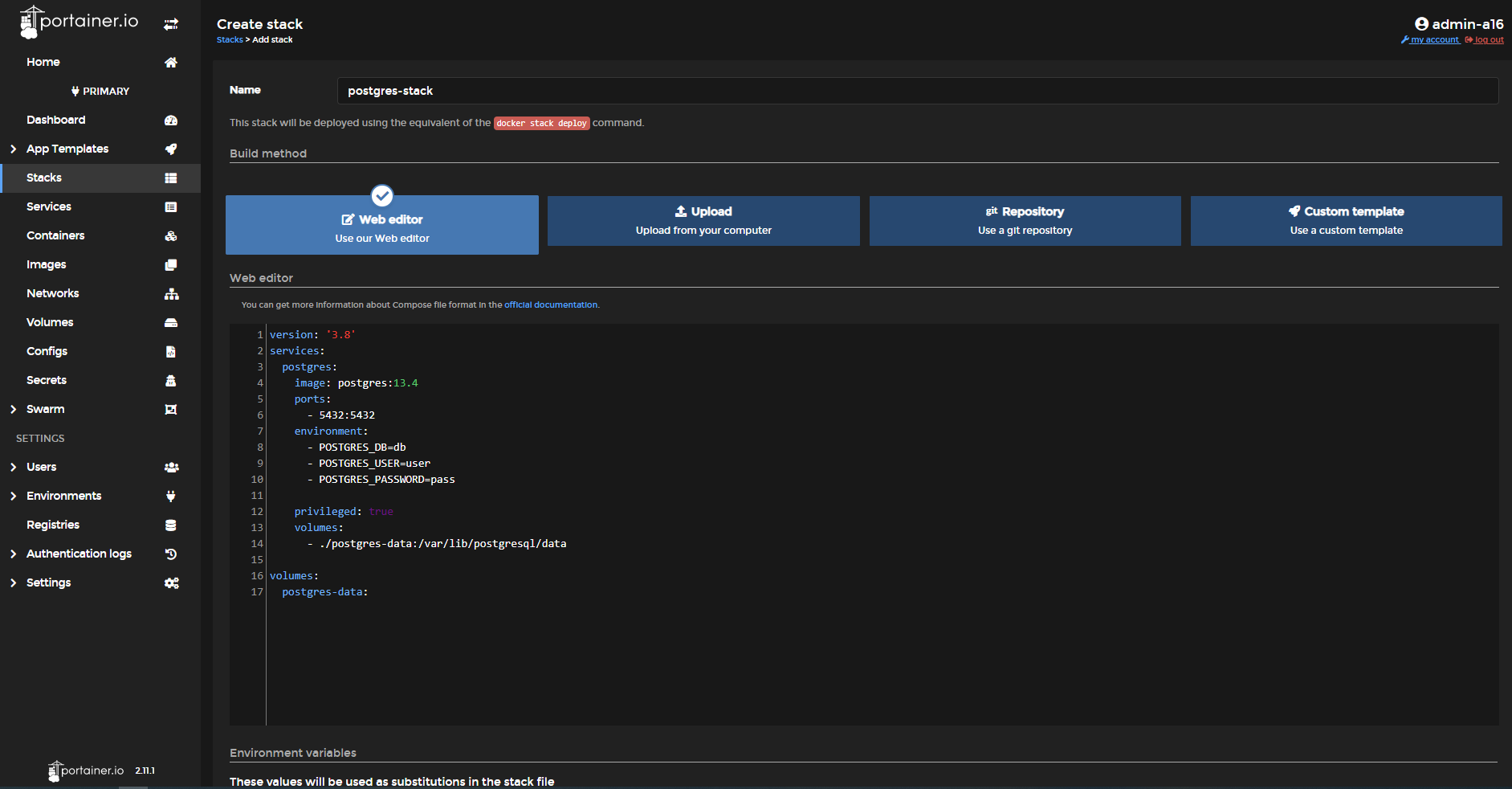1512x789 pixels.
Task: Choose the Upload build method option
Action: click(x=703, y=221)
